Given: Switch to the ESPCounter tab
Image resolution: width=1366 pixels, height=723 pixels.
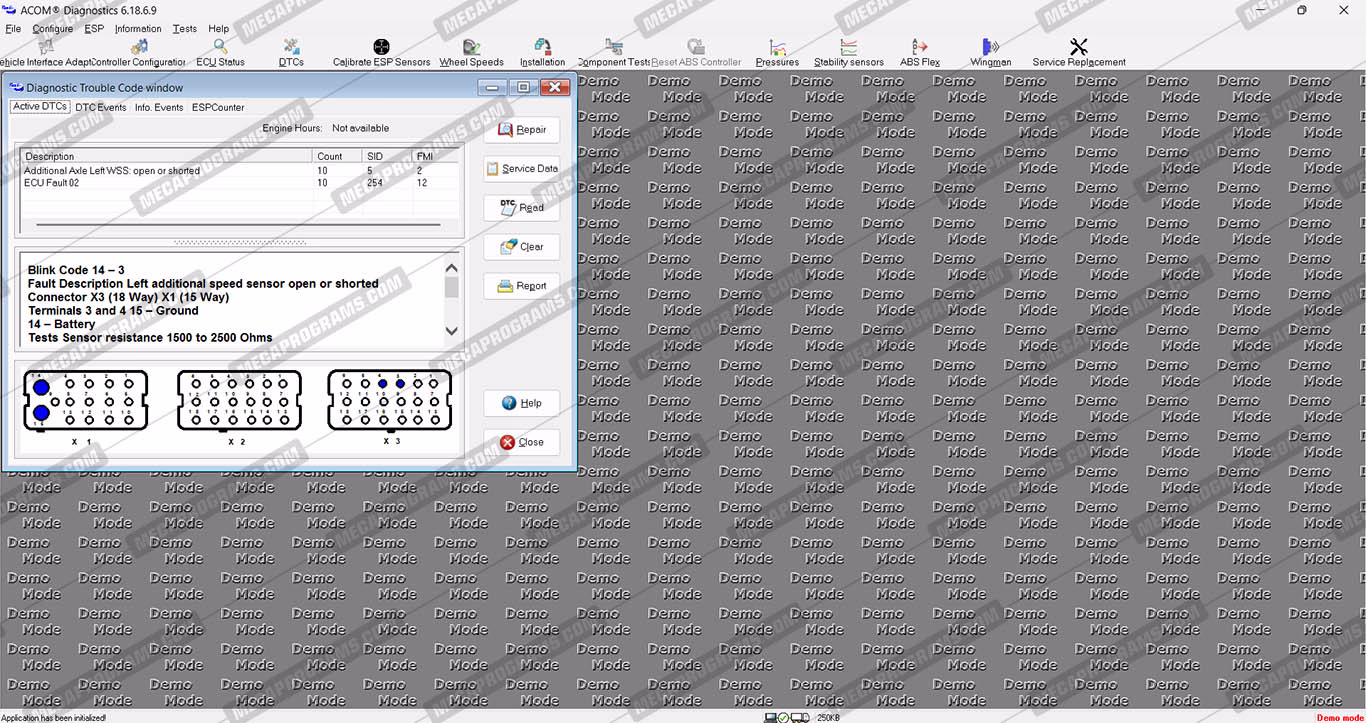Looking at the screenshot, I should pos(218,107).
